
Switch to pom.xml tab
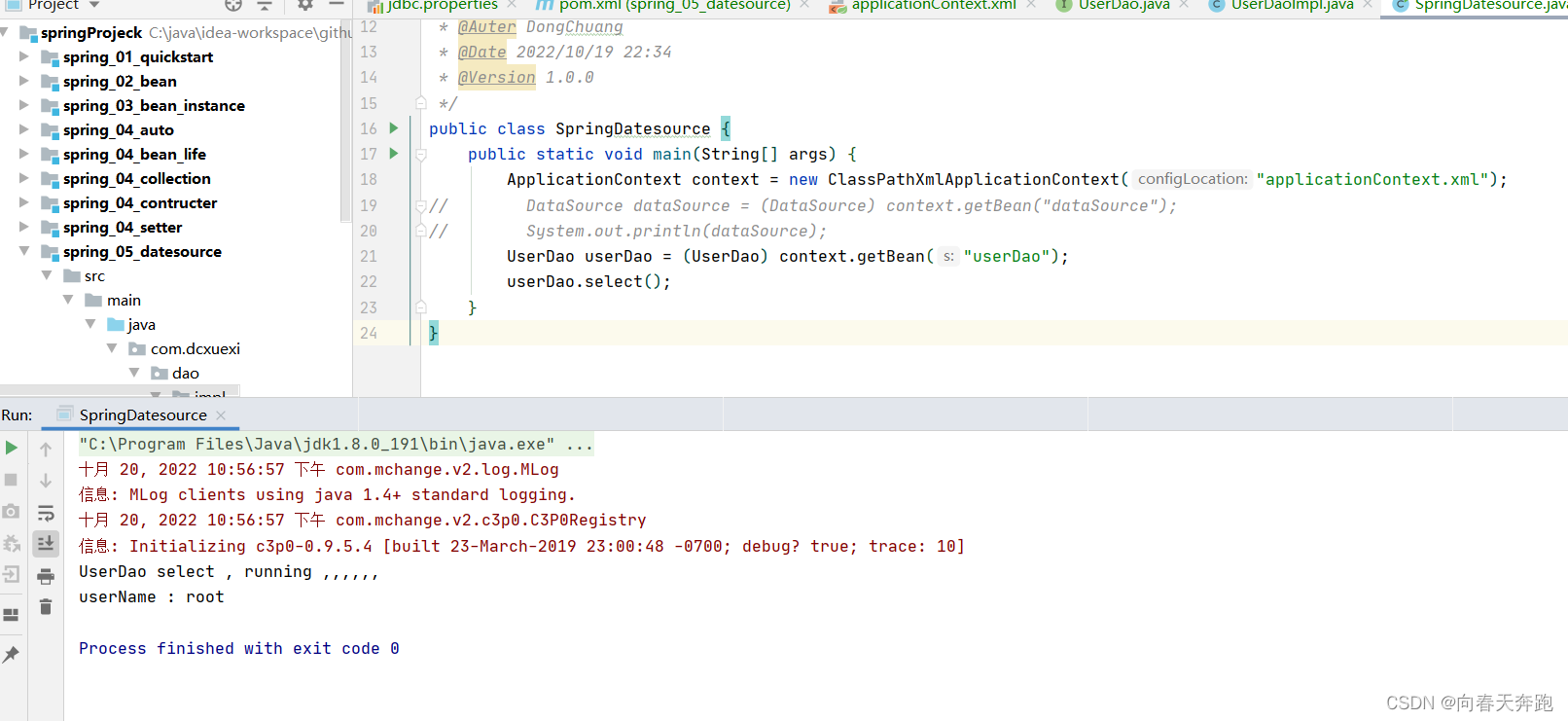[675, 5]
